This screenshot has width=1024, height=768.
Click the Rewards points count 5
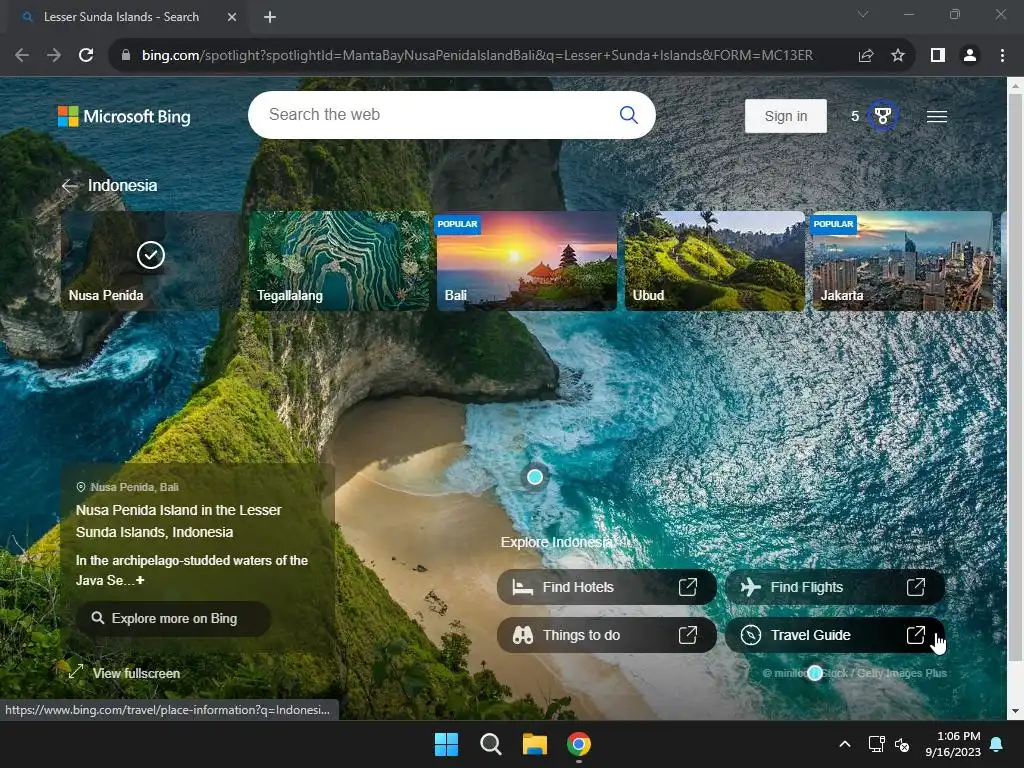[x=854, y=116]
